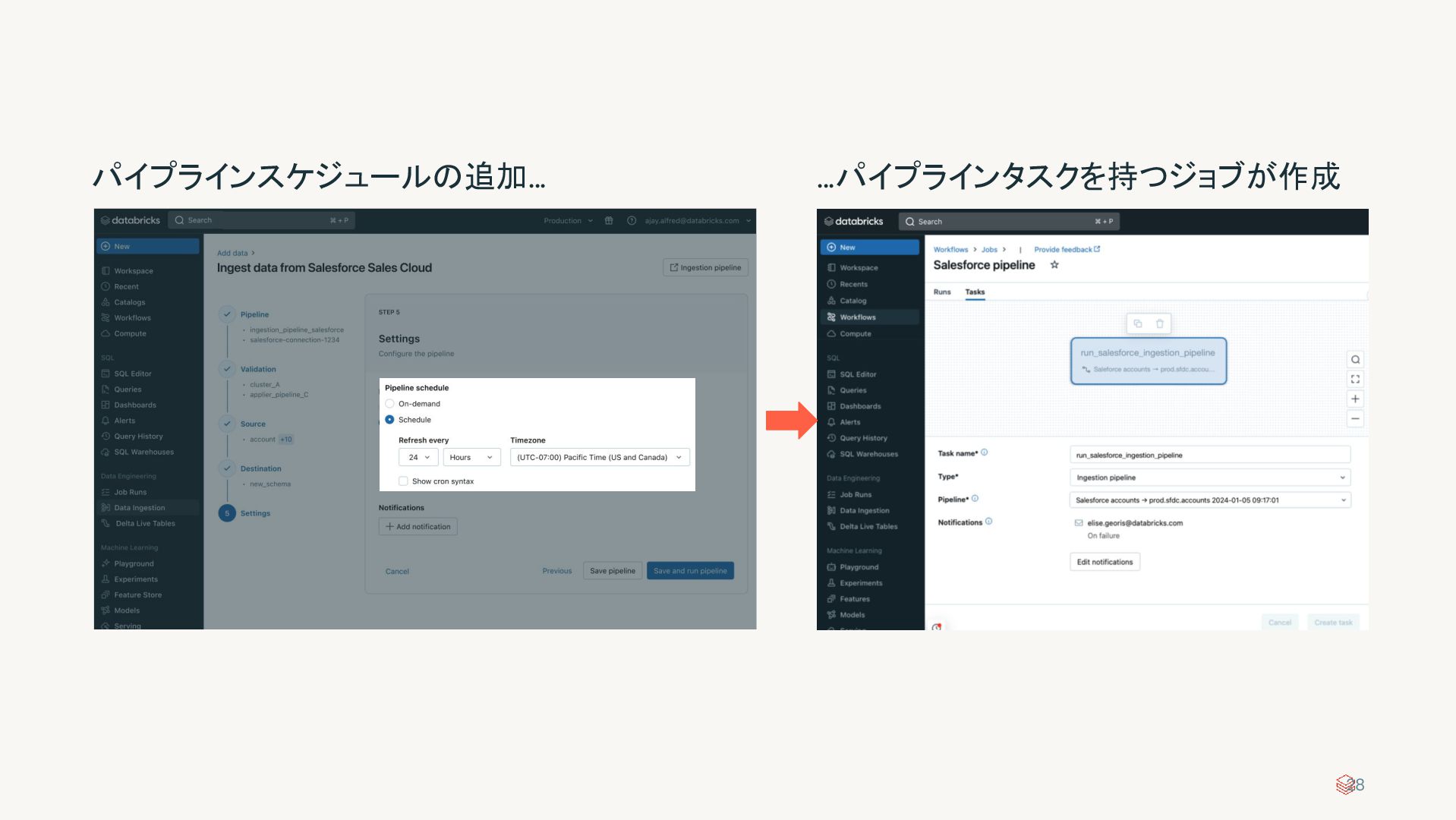
Task: Click the Search box in the left window
Action: pyautogui.click(x=261, y=220)
